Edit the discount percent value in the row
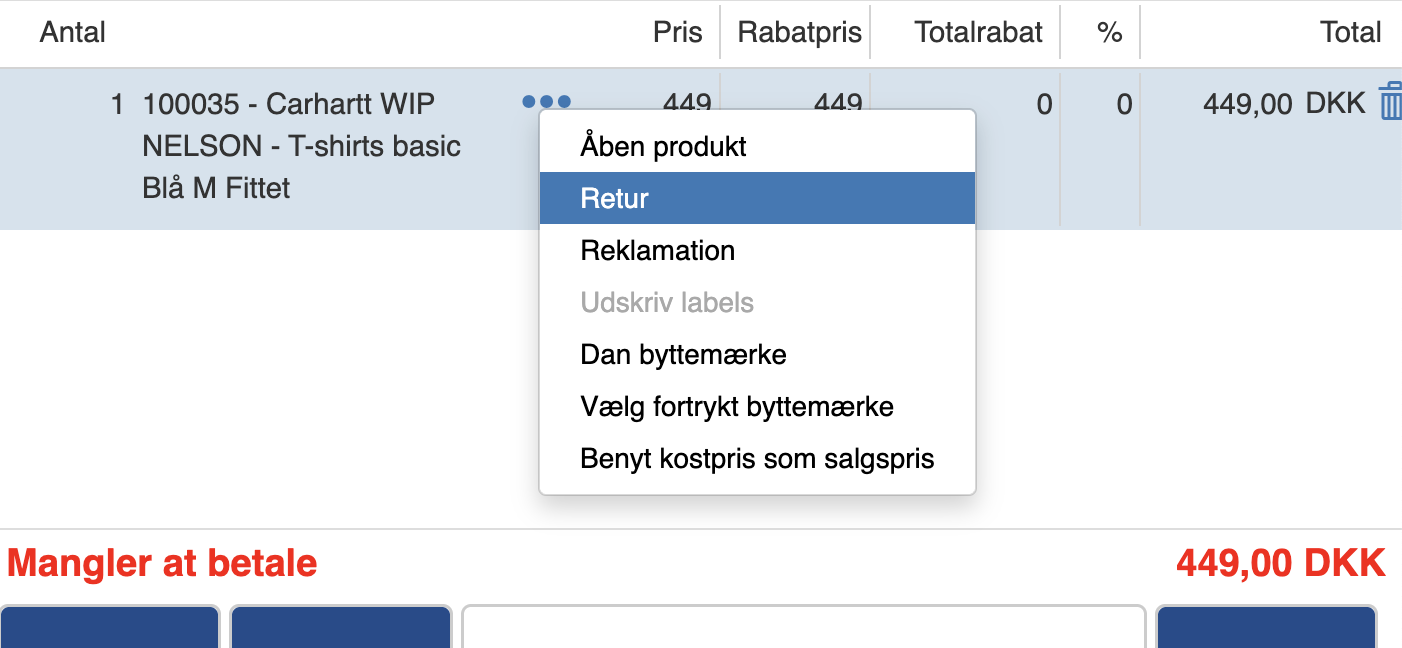 click(1124, 104)
